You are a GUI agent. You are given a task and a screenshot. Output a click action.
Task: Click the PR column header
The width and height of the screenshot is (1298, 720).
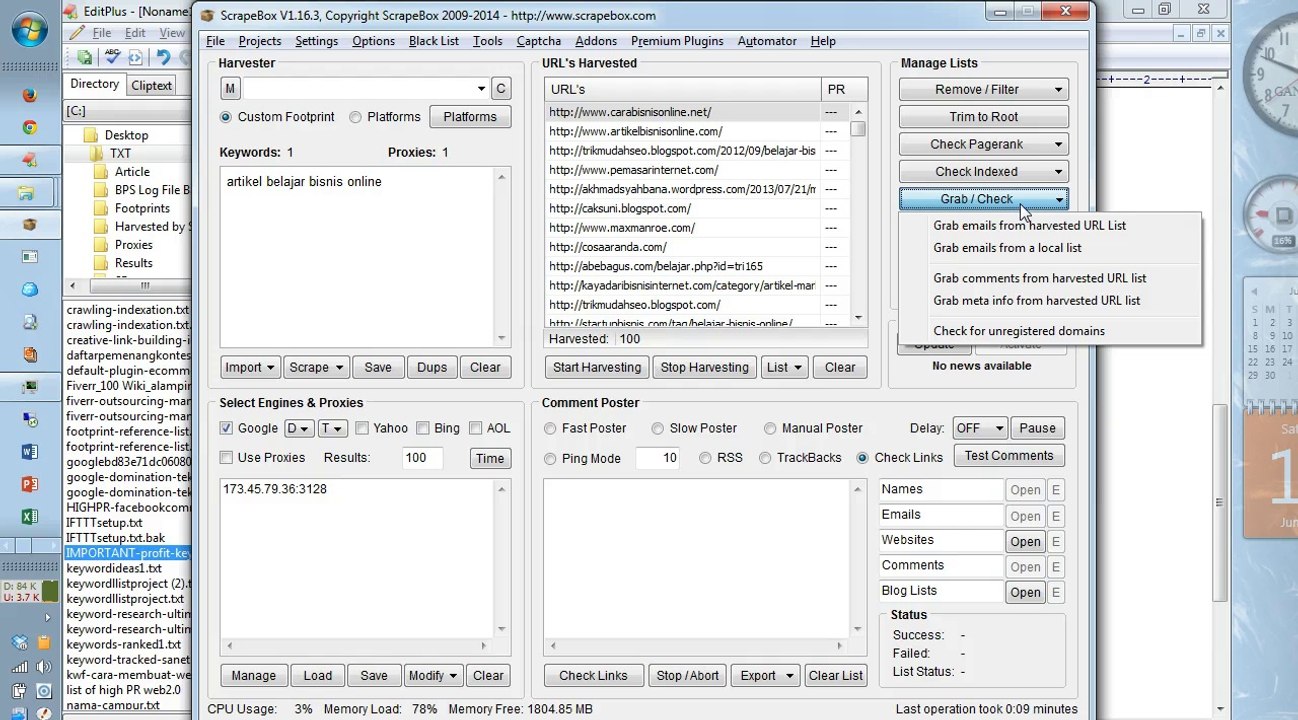coord(843,89)
